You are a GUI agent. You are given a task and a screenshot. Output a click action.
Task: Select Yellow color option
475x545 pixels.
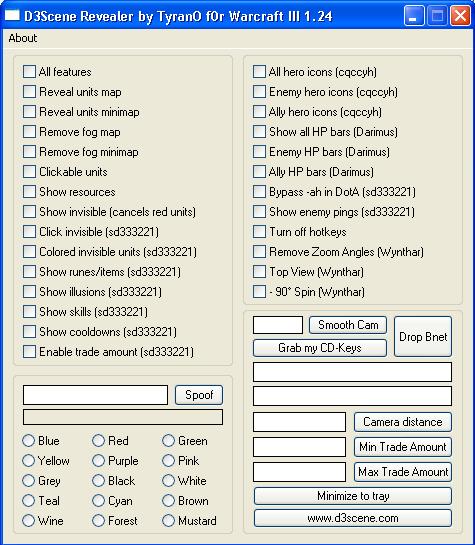(28, 461)
